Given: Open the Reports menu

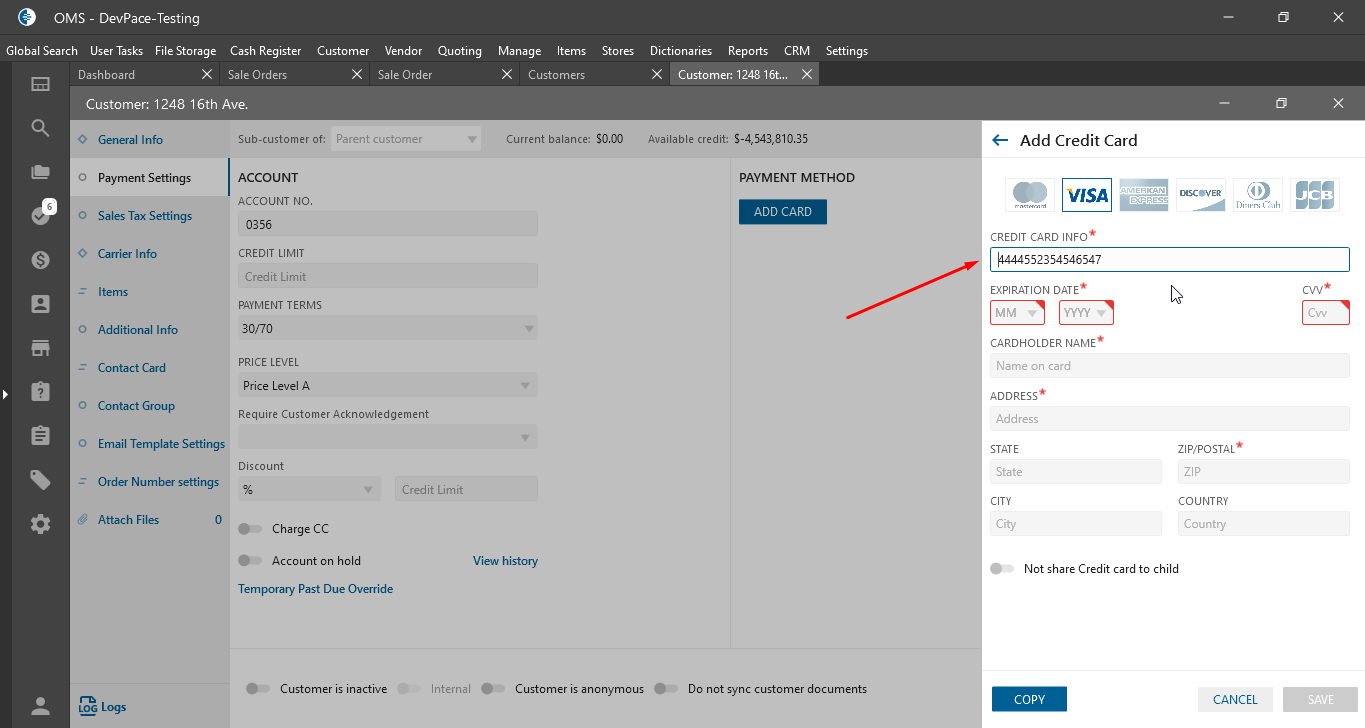Looking at the screenshot, I should pos(748,51).
